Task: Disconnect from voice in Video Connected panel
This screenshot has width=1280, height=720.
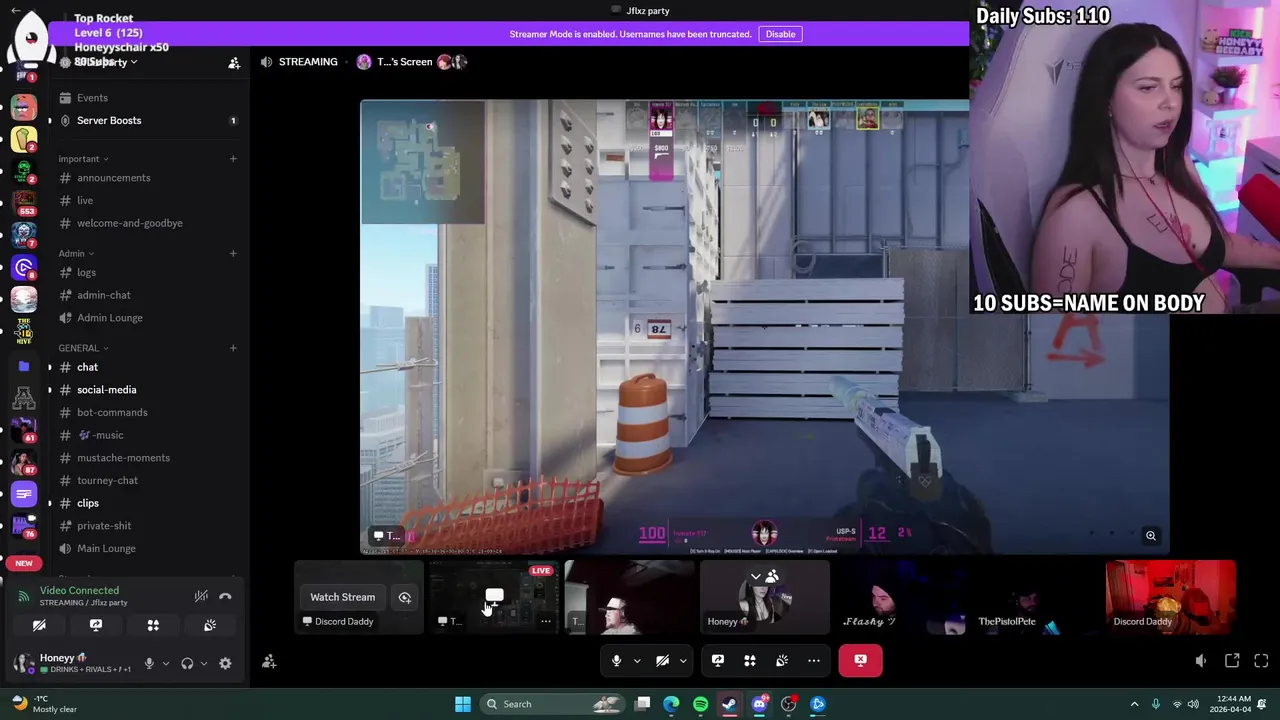Action: tap(225, 596)
